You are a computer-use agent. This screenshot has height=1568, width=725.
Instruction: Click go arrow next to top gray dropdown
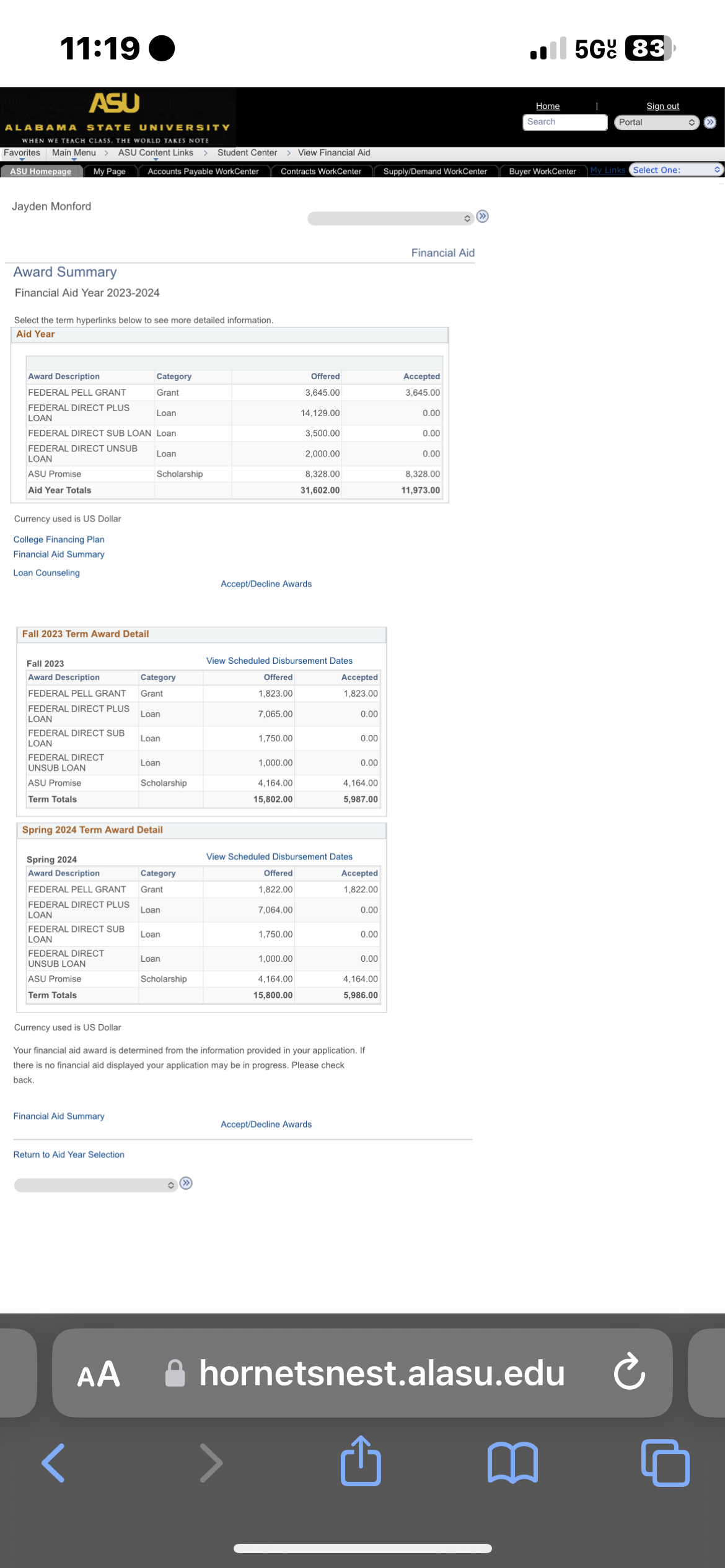(483, 216)
